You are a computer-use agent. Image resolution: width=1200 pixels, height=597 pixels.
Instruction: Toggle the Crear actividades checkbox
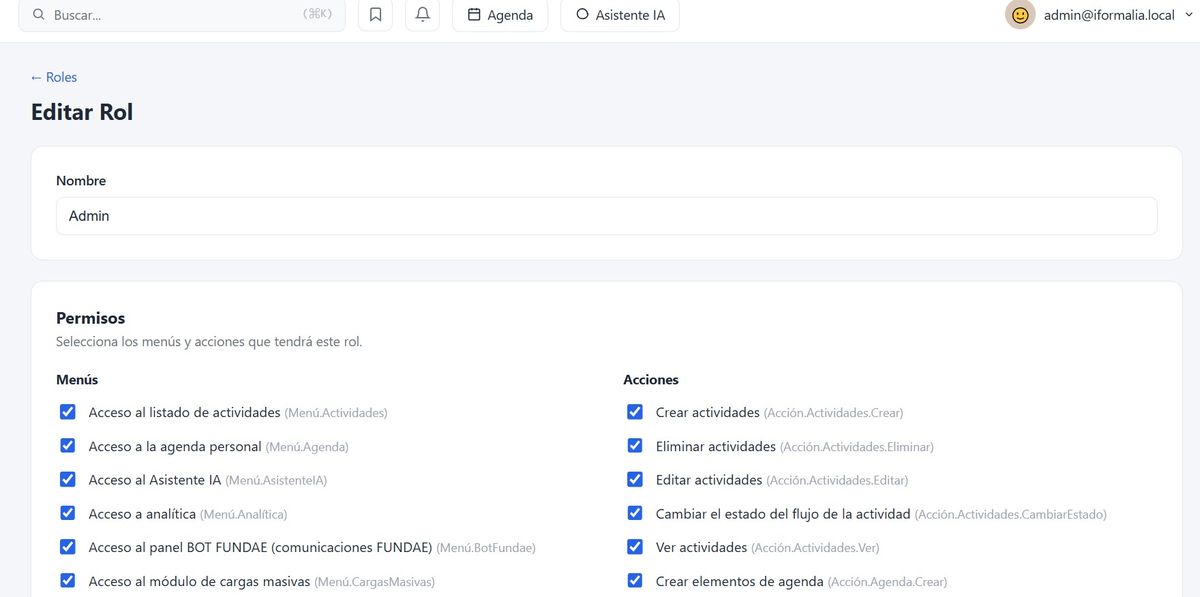[x=635, y=412]
